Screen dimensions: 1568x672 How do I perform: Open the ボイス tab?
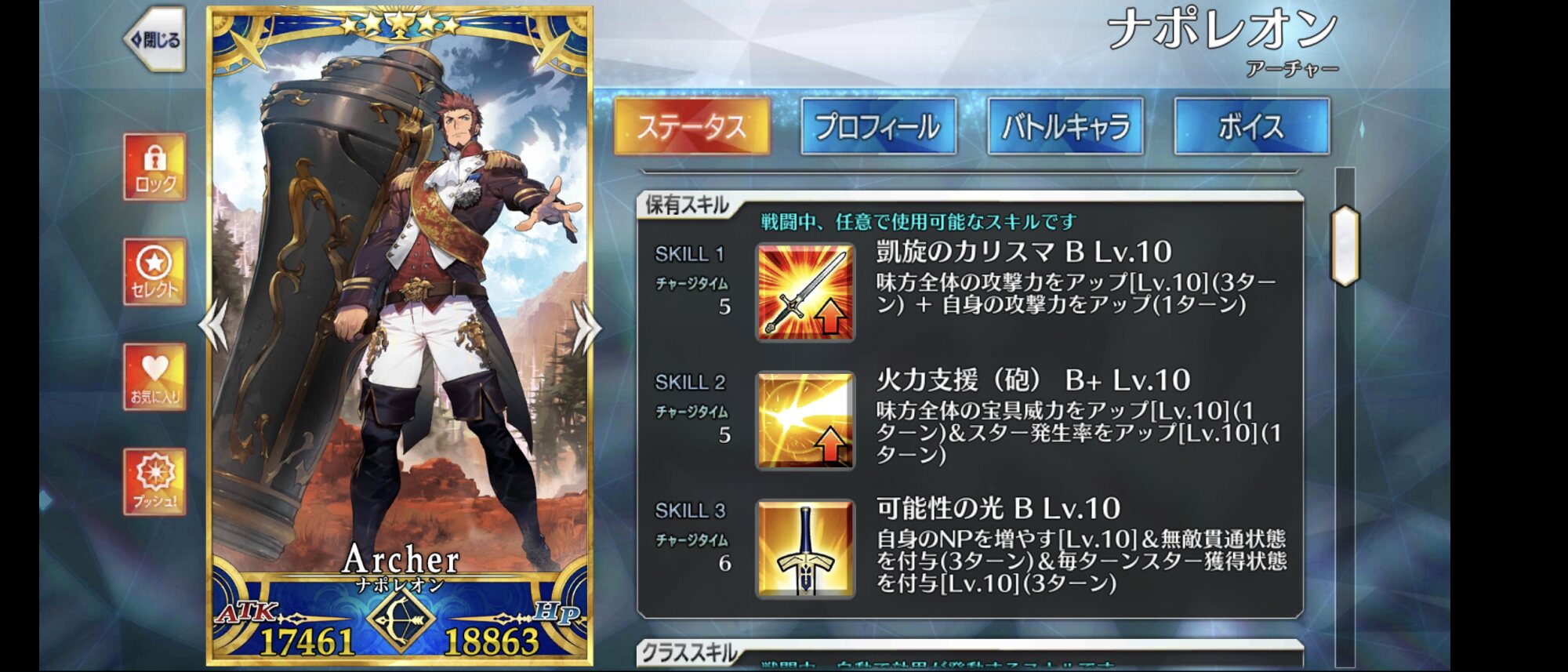1251,126
